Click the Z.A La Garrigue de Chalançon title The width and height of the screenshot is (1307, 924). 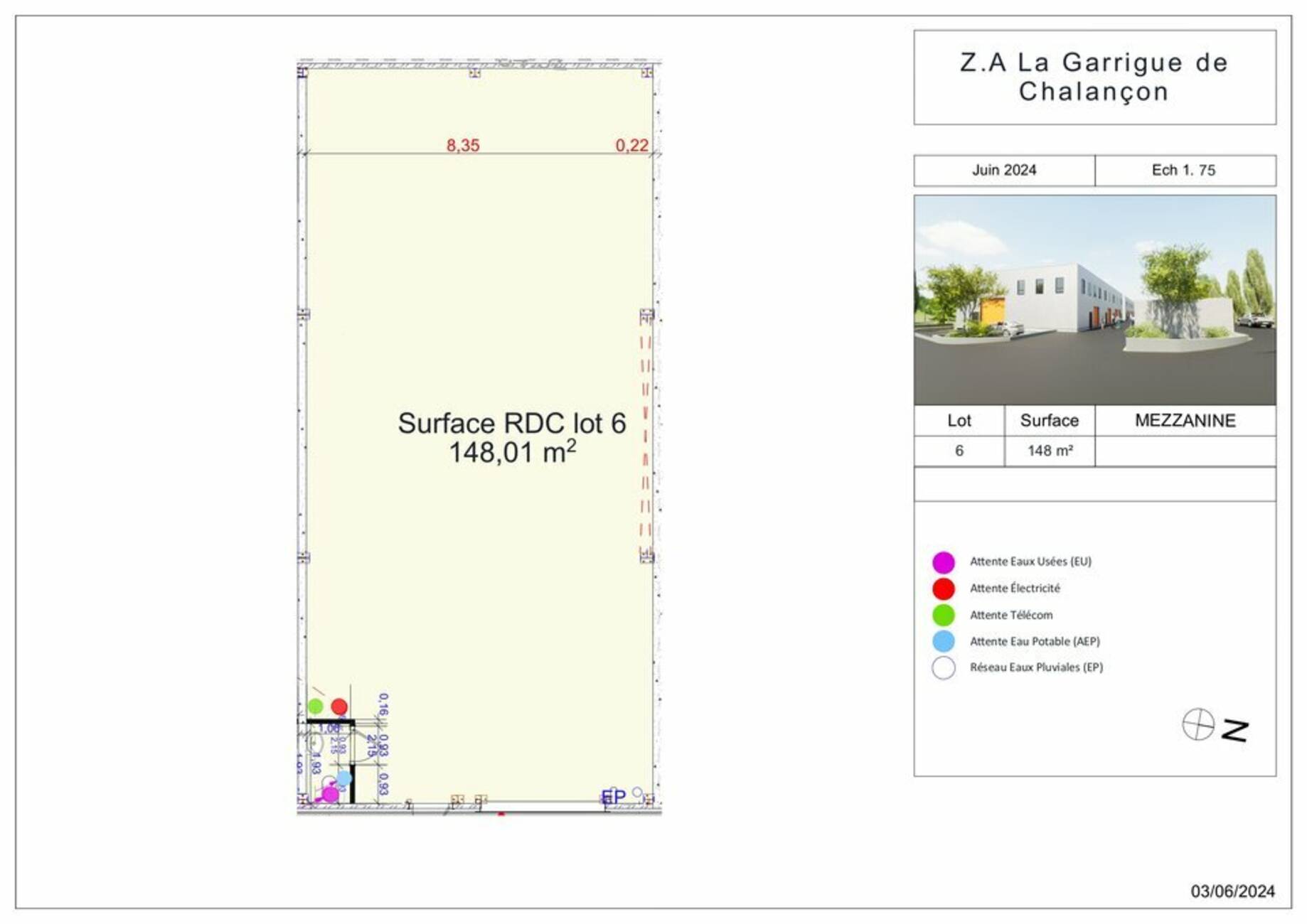pos(1094,77)
